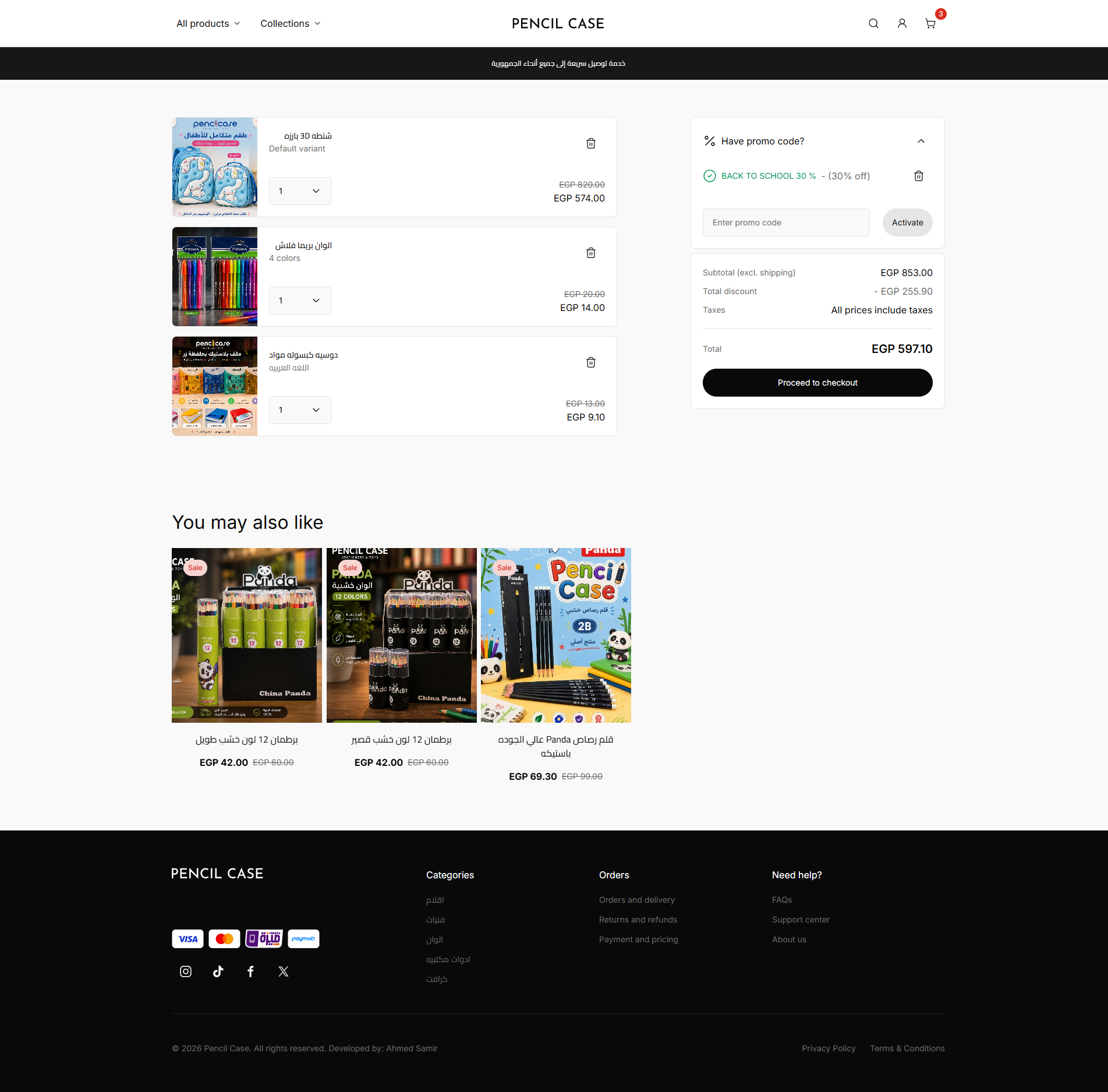Image resolution: width=1108 pixels, height=1092 pixels.
Task: Remove the EGP 574.00 backpack item
Action: pos(591,143)
